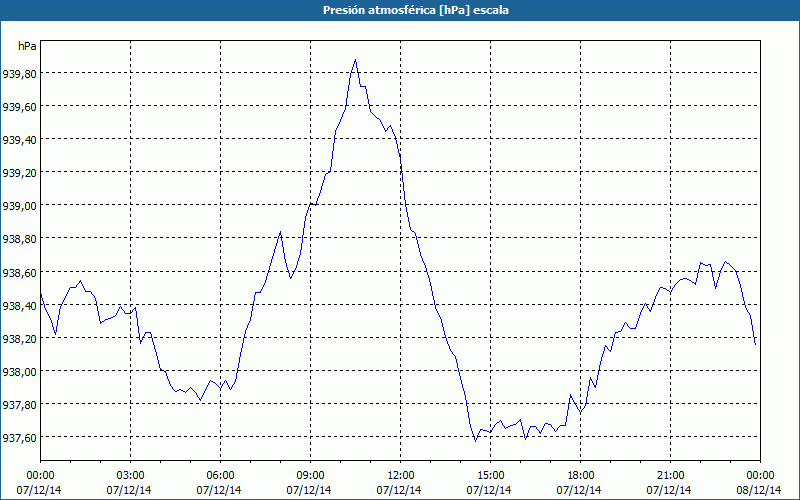Select the 939,40 y-axis label
The height and width of the screenshot is (500, 800).
click(x=19, y=140)
